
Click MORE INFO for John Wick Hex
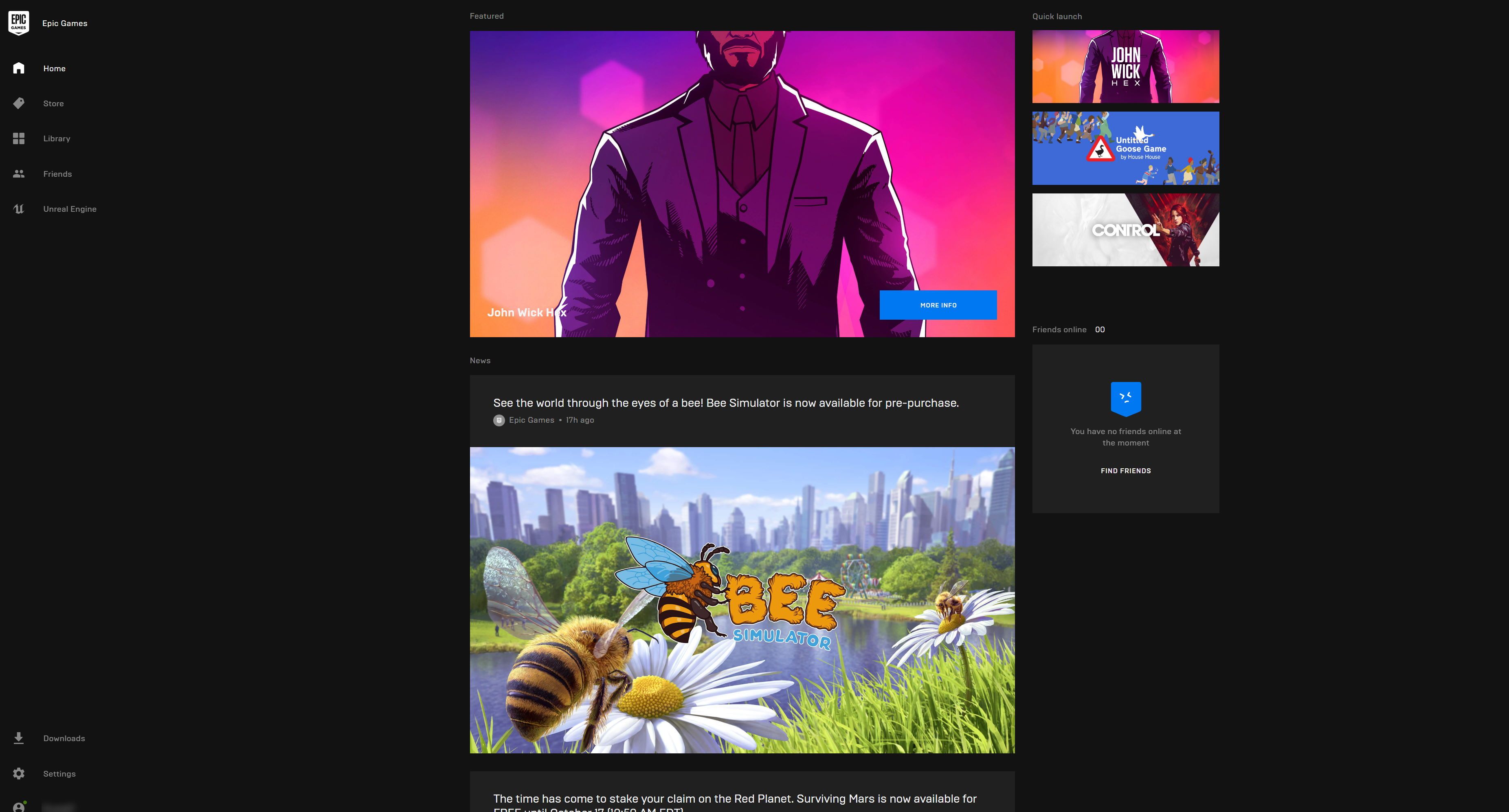pyautogui.click(x=938, y=305)
